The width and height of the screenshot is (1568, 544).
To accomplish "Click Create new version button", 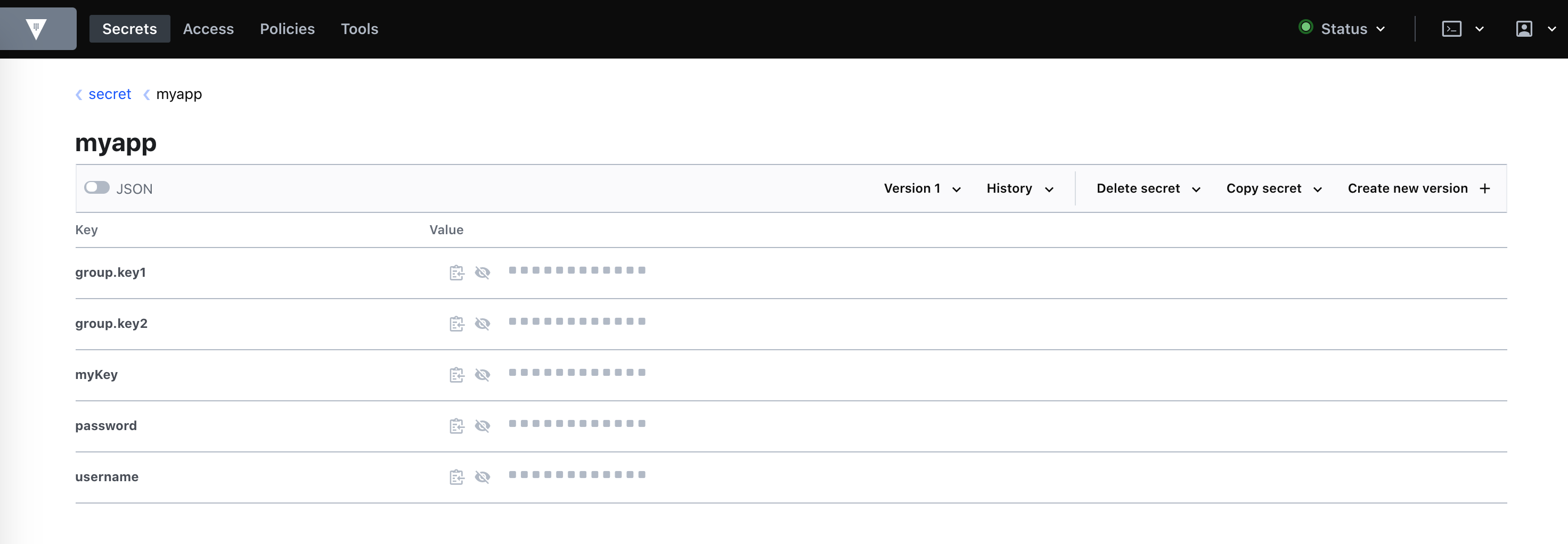I will click(1418, 188).
